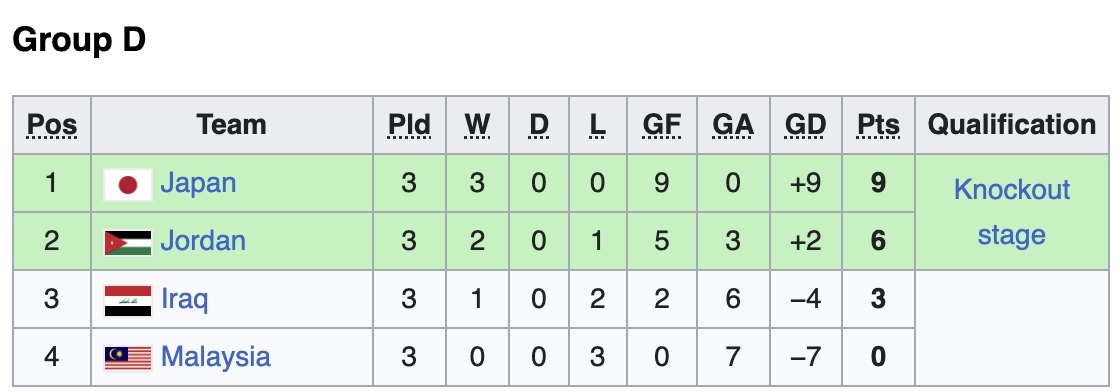This screenshot has width=1118, height=392.
Task: Select the W column header
Action: (x=477, y=125)
